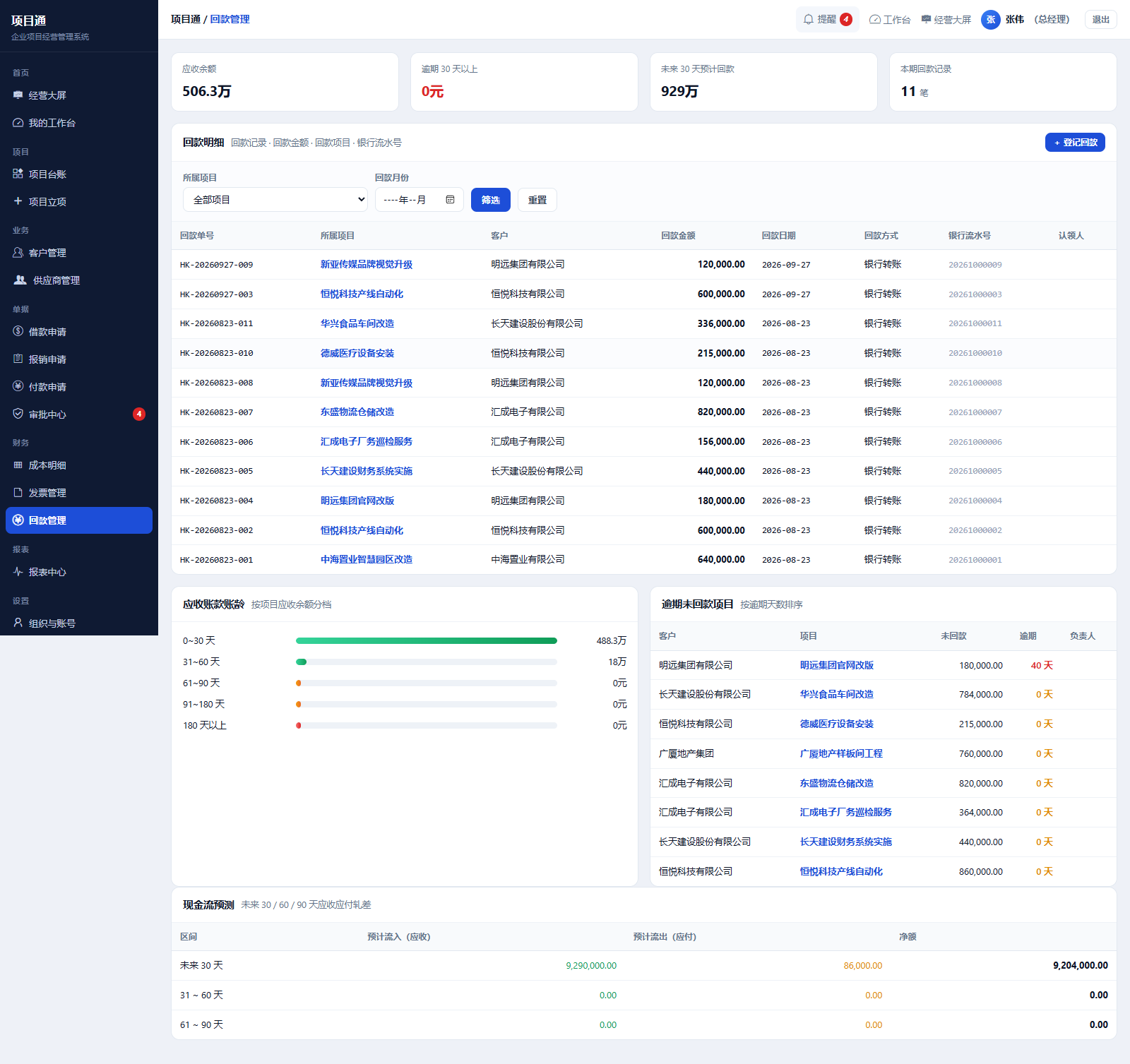This screenshot has height=1064, width=1130.
Task: Click the 31~60 天 aging progress bar
Action: 427,662
